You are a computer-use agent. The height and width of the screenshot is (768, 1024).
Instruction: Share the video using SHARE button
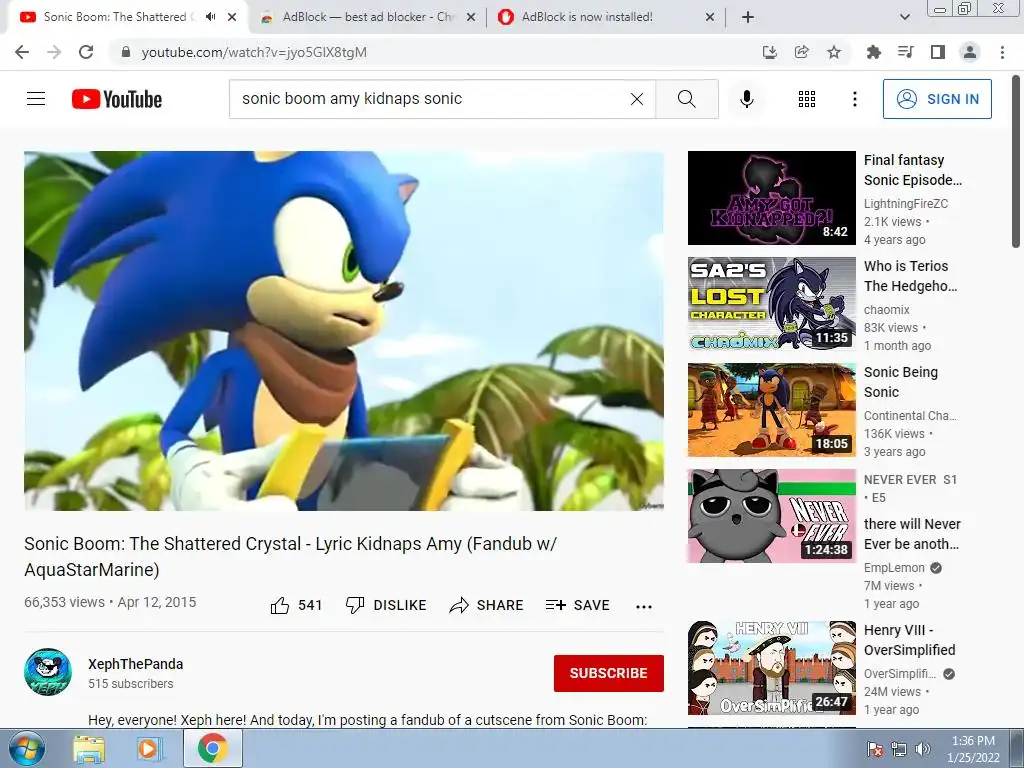[487, 605]
